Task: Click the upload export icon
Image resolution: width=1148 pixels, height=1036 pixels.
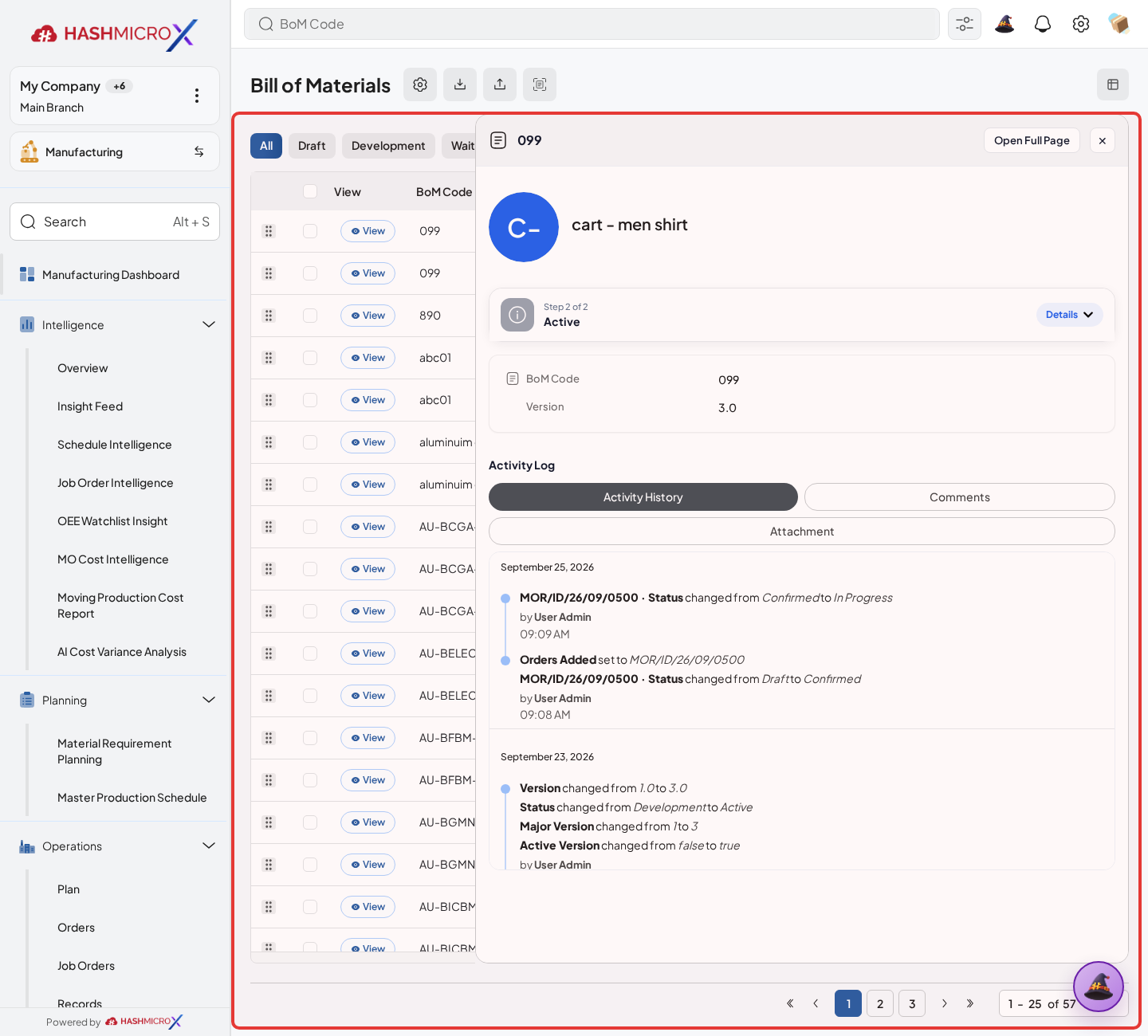Action: click(x=500, y=84)
